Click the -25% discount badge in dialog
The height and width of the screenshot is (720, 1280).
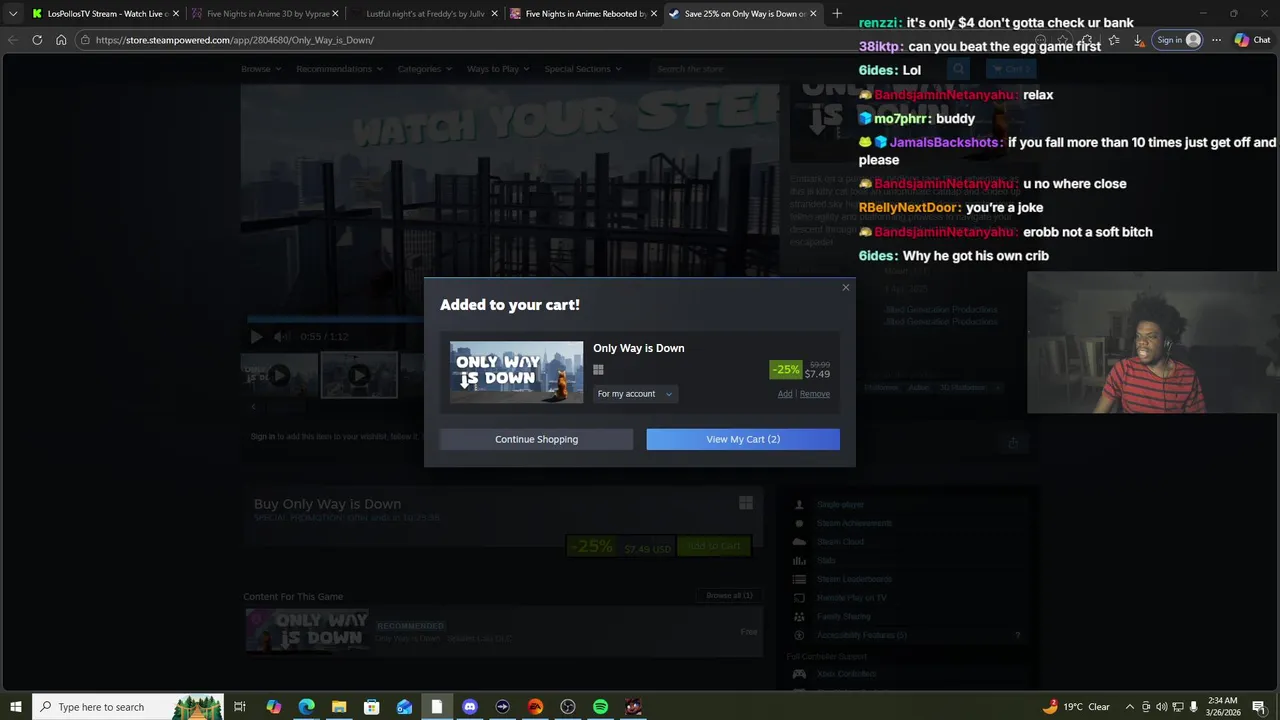[x=786, y=370]
